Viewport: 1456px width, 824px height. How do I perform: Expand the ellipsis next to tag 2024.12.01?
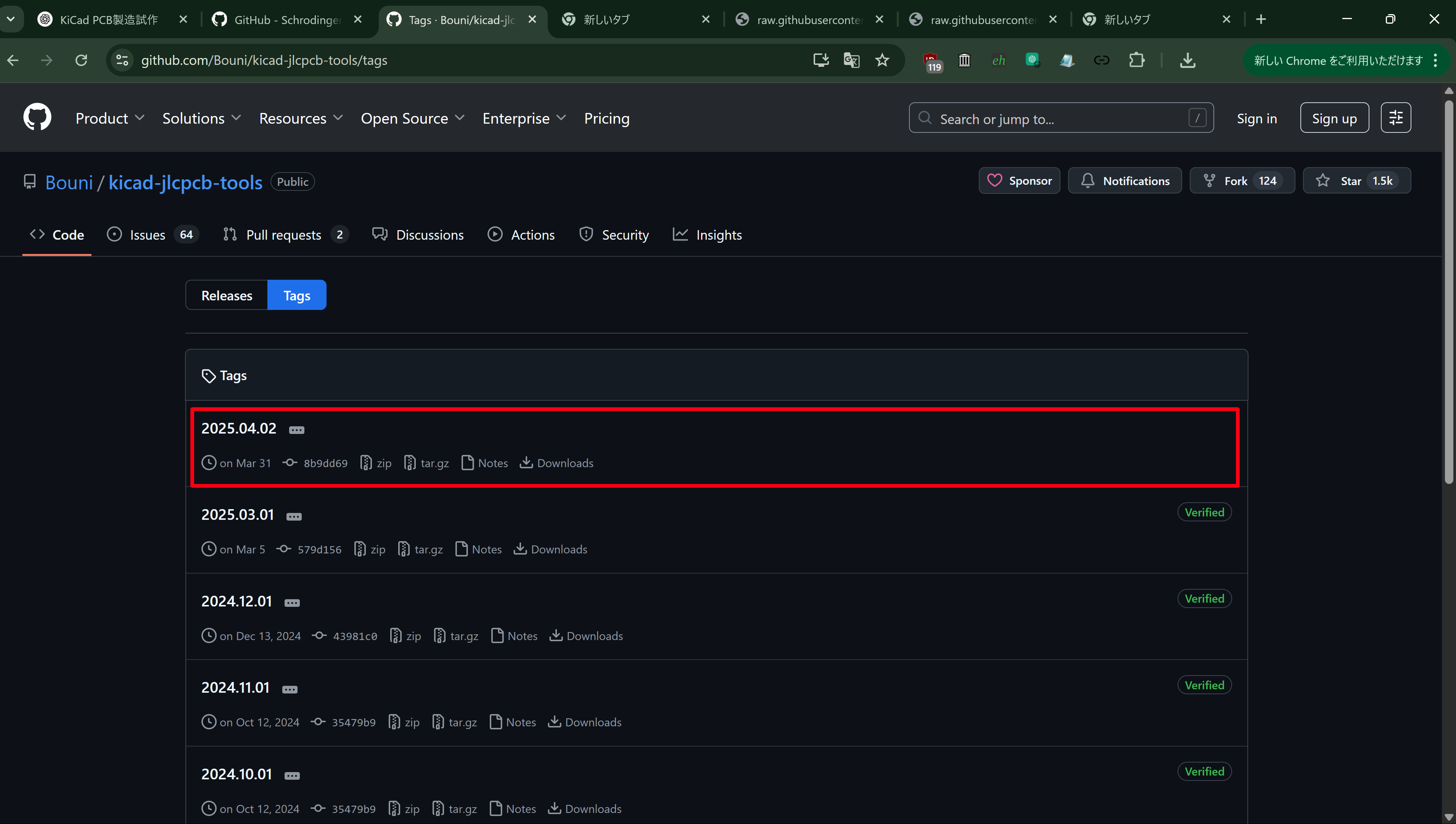tap(292, 603)
